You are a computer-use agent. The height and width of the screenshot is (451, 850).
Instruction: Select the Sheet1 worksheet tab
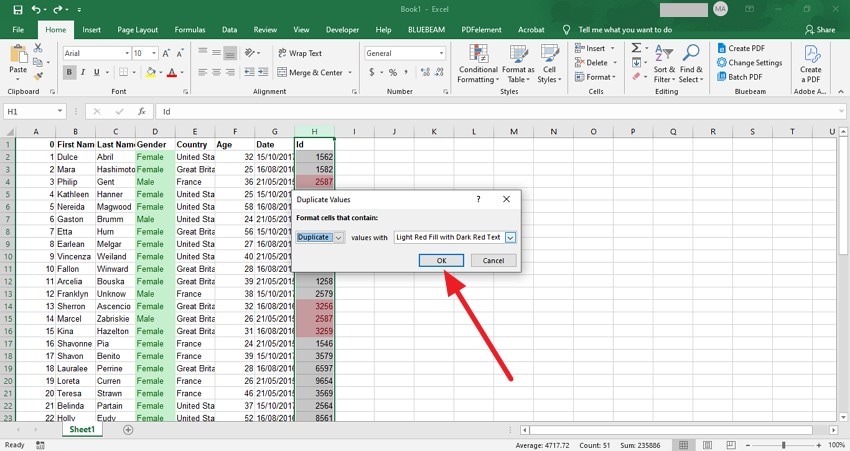click(x=82, y=429)
